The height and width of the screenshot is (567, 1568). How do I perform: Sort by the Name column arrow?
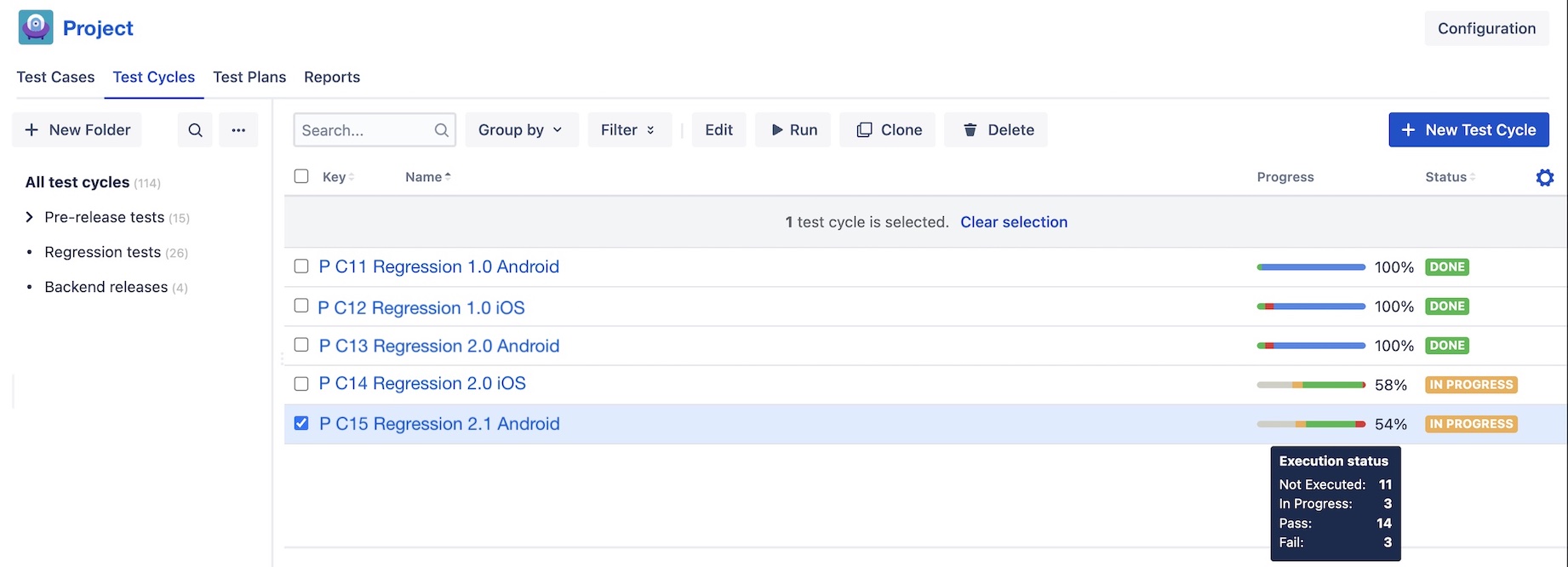[448, 176]
